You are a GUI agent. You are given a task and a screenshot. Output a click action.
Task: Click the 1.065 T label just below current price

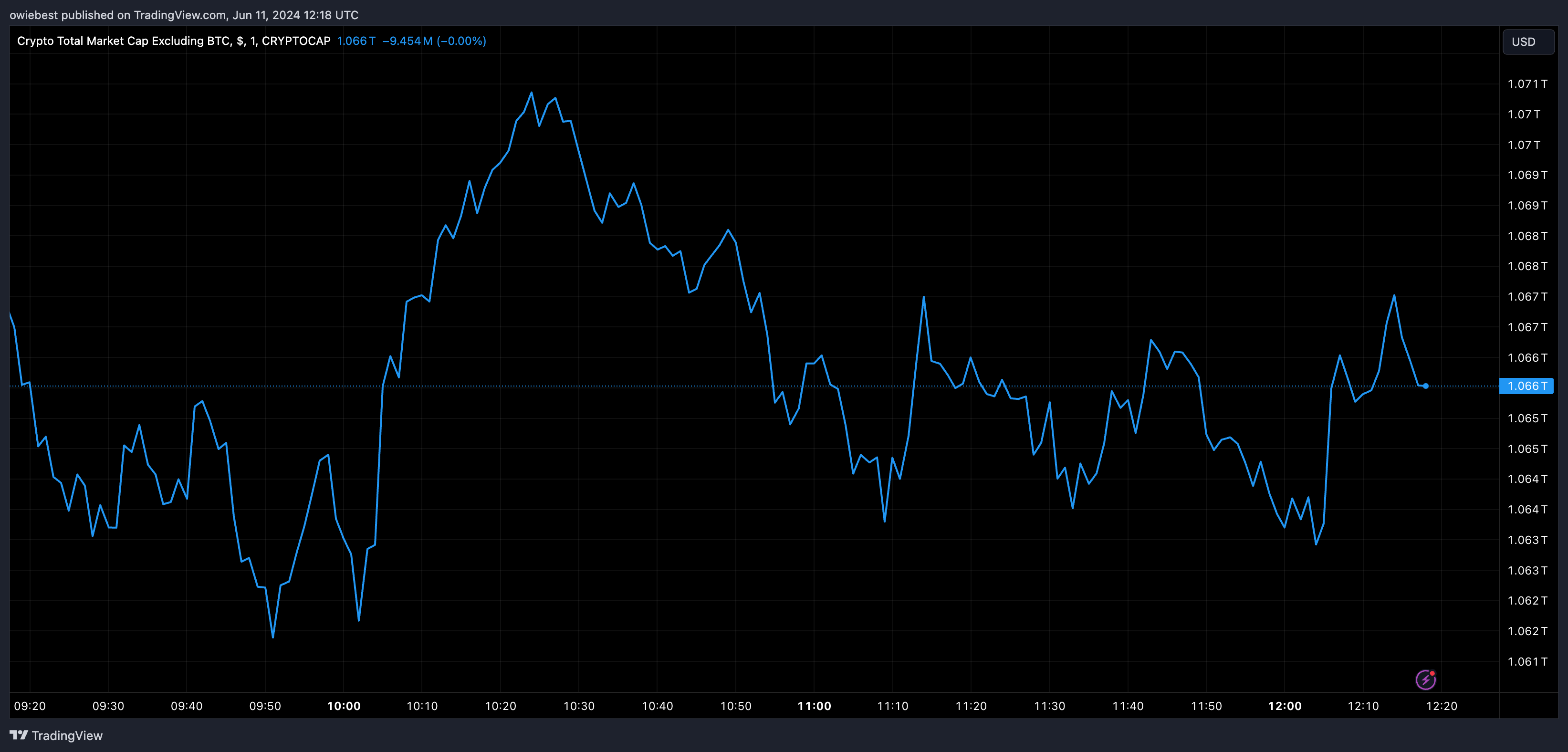point(1527,418)
